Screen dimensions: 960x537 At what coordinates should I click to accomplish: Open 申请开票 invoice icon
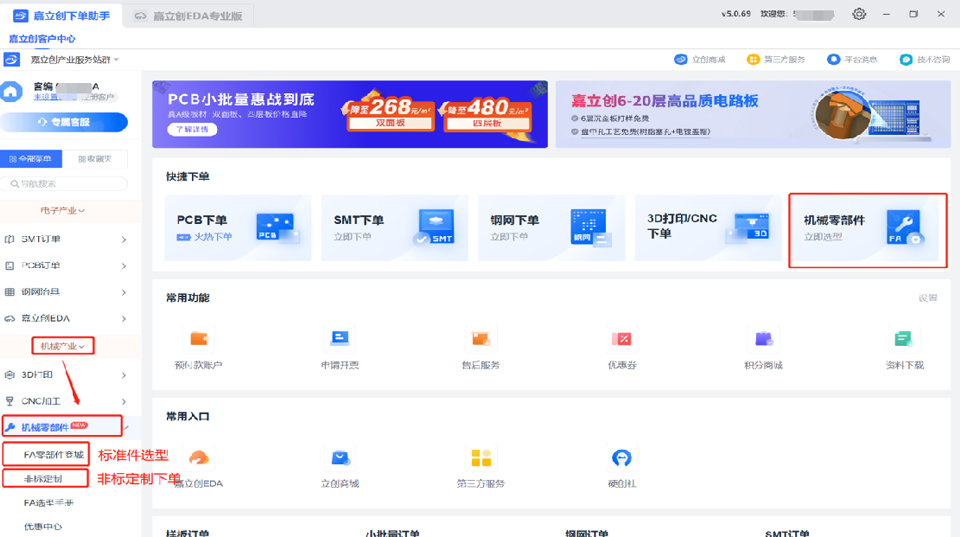pos(340,338)
